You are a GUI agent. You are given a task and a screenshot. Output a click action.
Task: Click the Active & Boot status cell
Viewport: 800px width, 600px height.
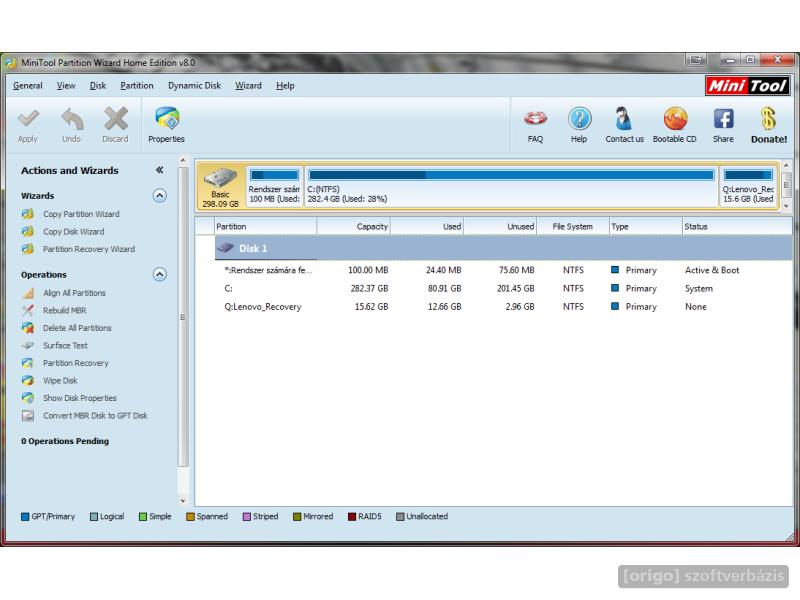pyautogui.click(x=712, y=270)
